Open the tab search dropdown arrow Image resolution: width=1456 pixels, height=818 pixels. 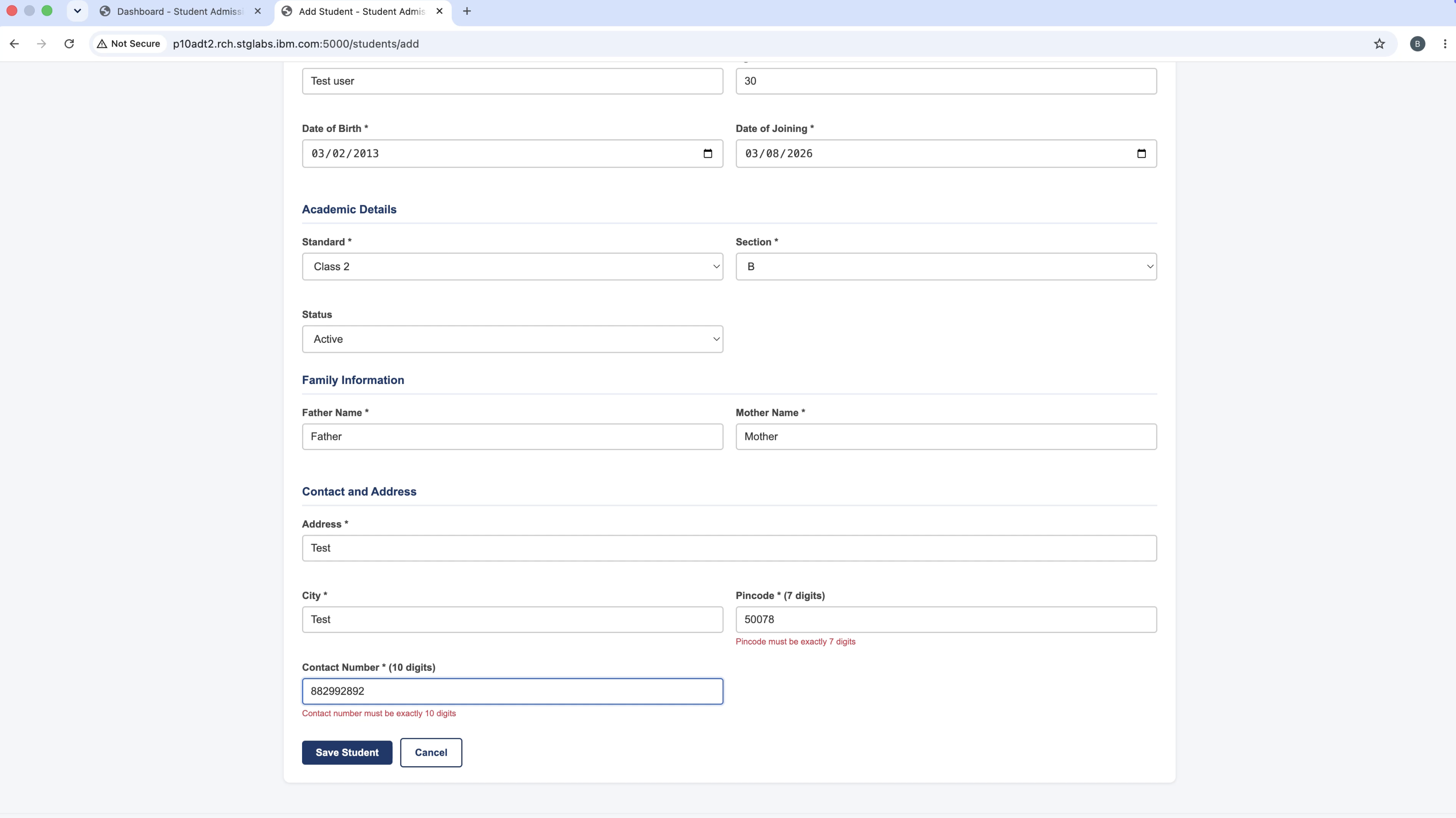pyautogui.click(x=78, y=11)
